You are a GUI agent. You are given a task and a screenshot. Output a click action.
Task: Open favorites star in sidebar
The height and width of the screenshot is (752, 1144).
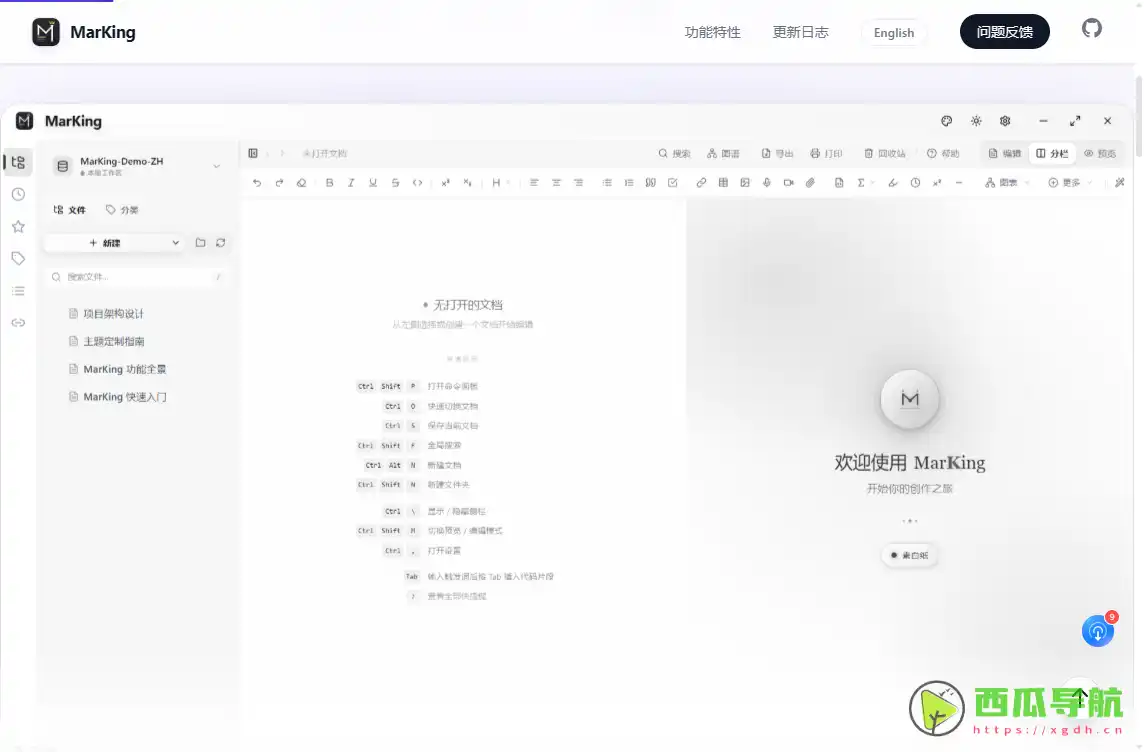[x=18, y=227]
